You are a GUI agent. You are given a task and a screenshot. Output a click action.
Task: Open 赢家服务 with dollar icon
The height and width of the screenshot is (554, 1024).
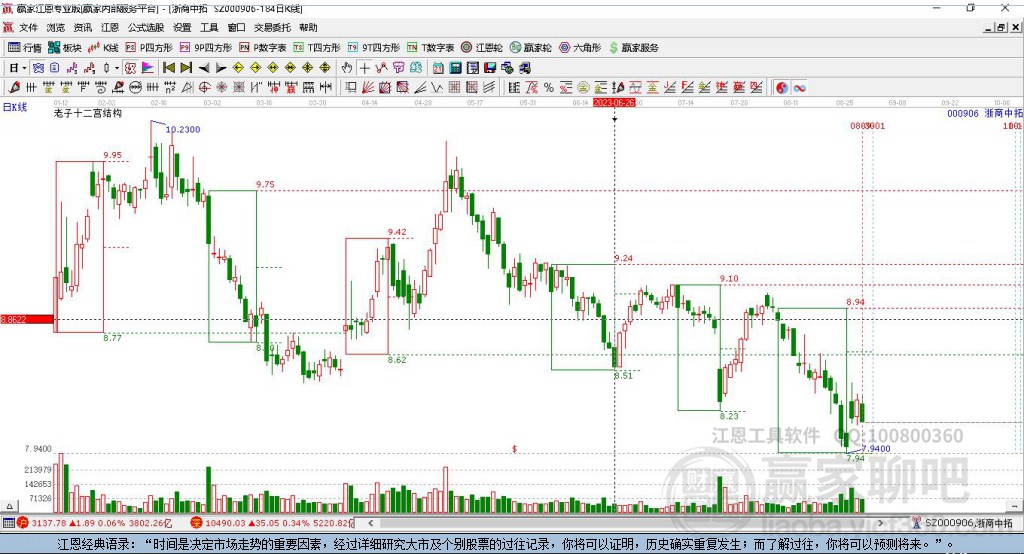point(633,48)
